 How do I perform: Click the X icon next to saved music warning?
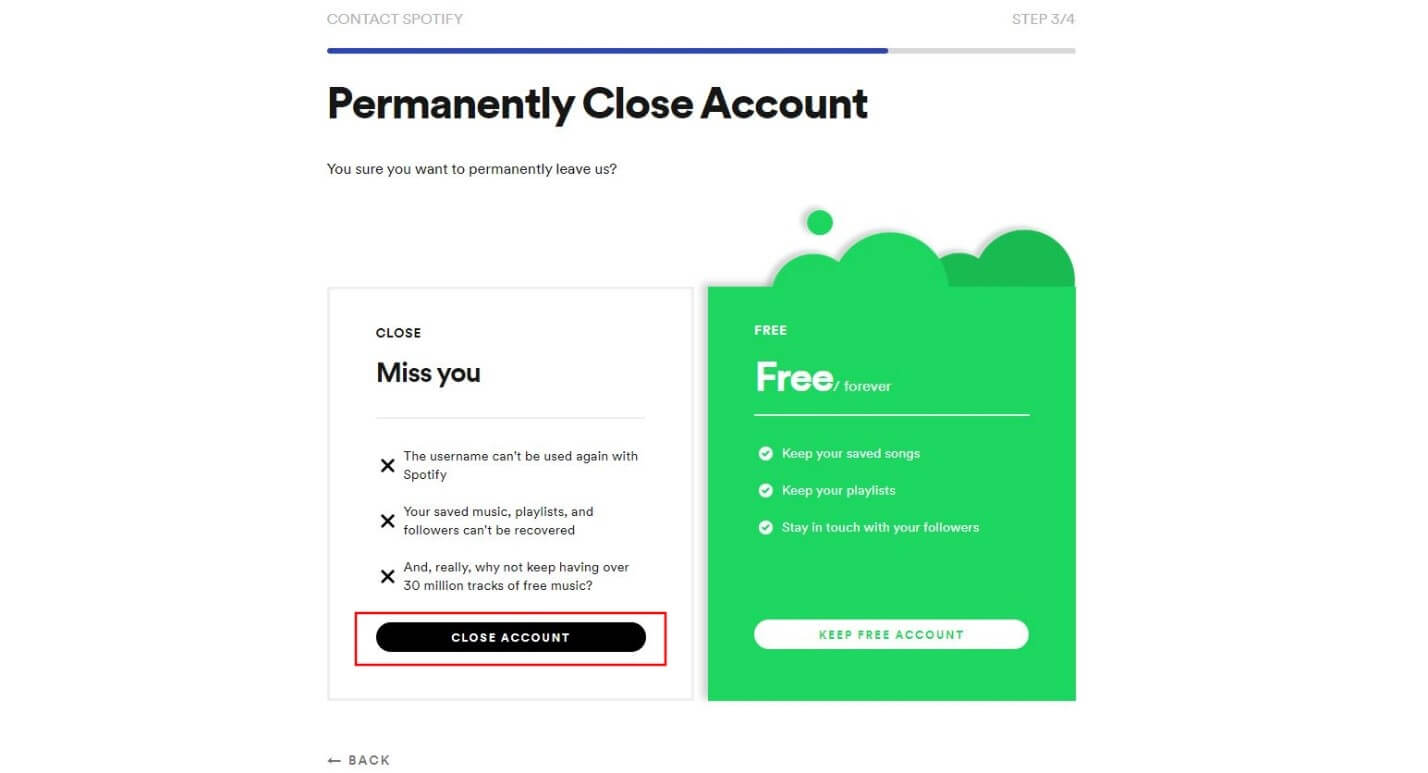(x=388, y=520)
